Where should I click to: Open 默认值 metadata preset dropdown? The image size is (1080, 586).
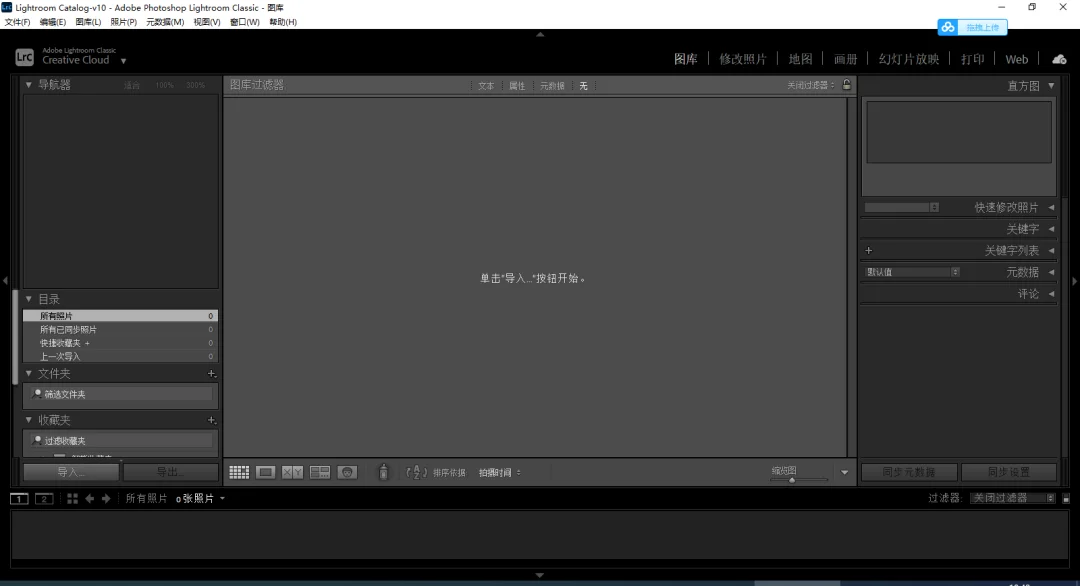point(912,272)
